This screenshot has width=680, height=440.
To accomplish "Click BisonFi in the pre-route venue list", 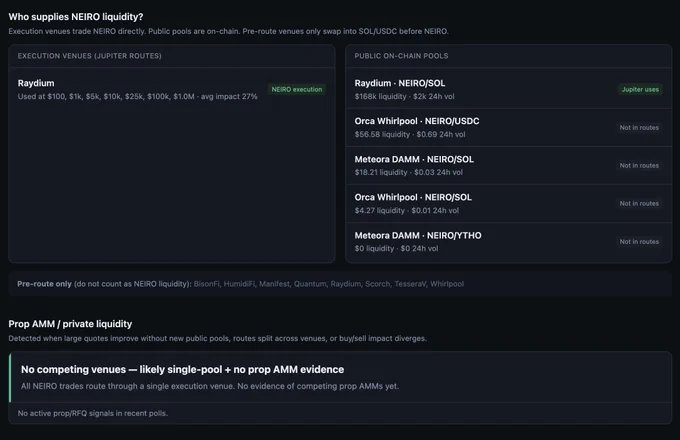I will 206,284.
